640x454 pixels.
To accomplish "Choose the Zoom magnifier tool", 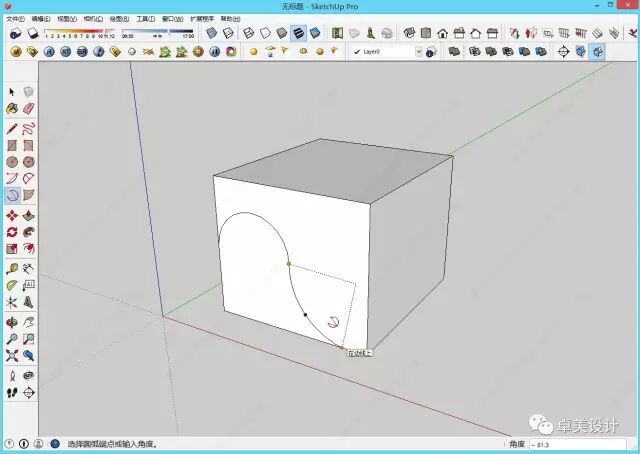I will (12, 339).
